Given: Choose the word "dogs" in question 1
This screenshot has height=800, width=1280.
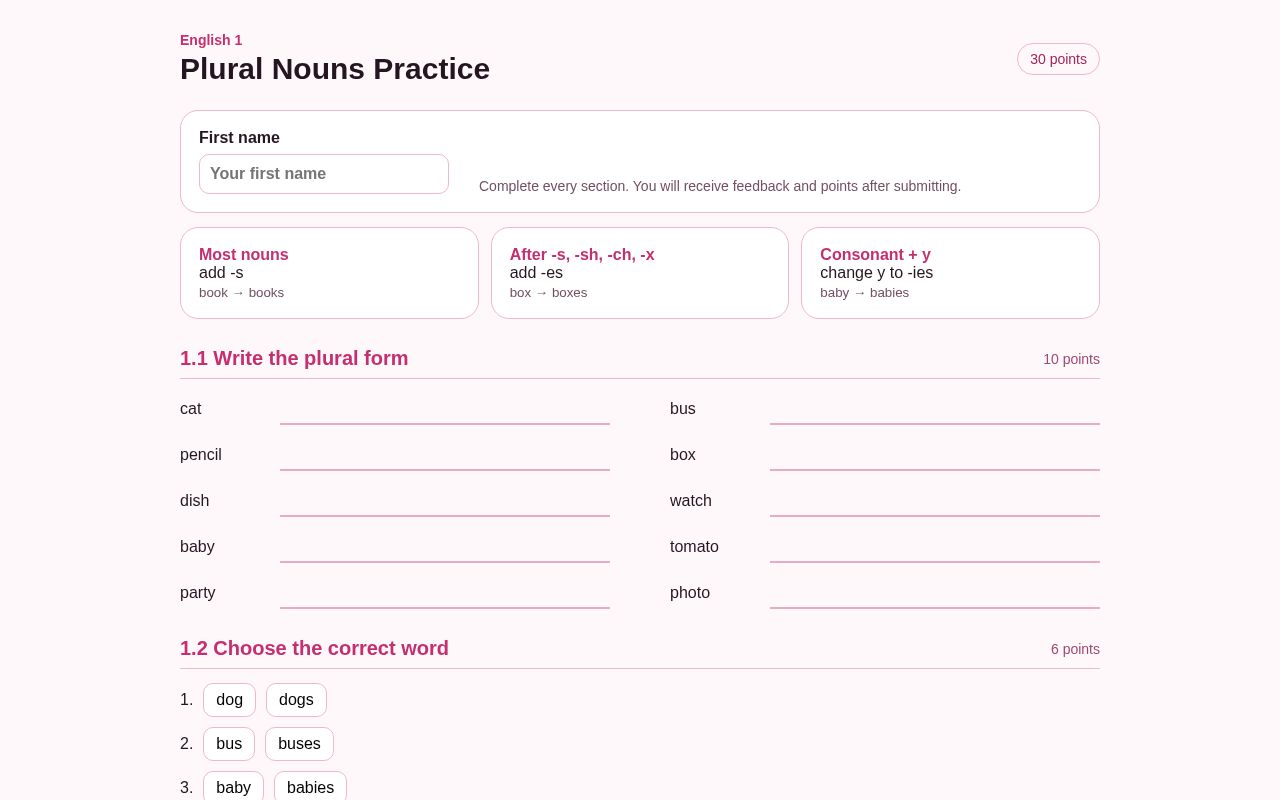Looking at the screenshot, I should [x=296, y=700].
